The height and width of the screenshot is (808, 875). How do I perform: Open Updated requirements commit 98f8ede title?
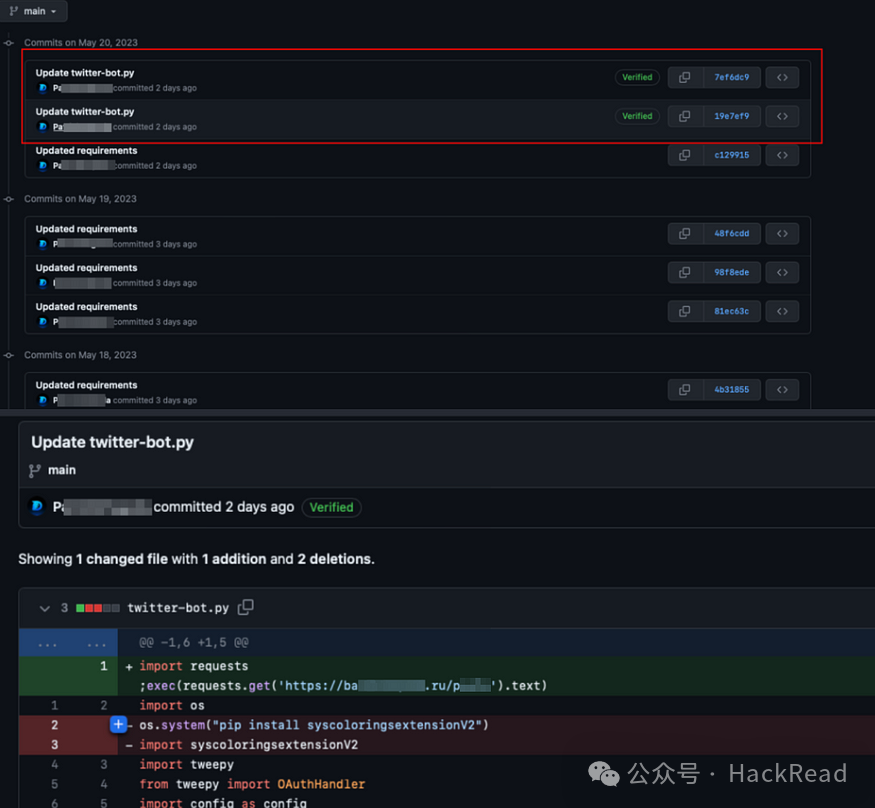(86, 268)
